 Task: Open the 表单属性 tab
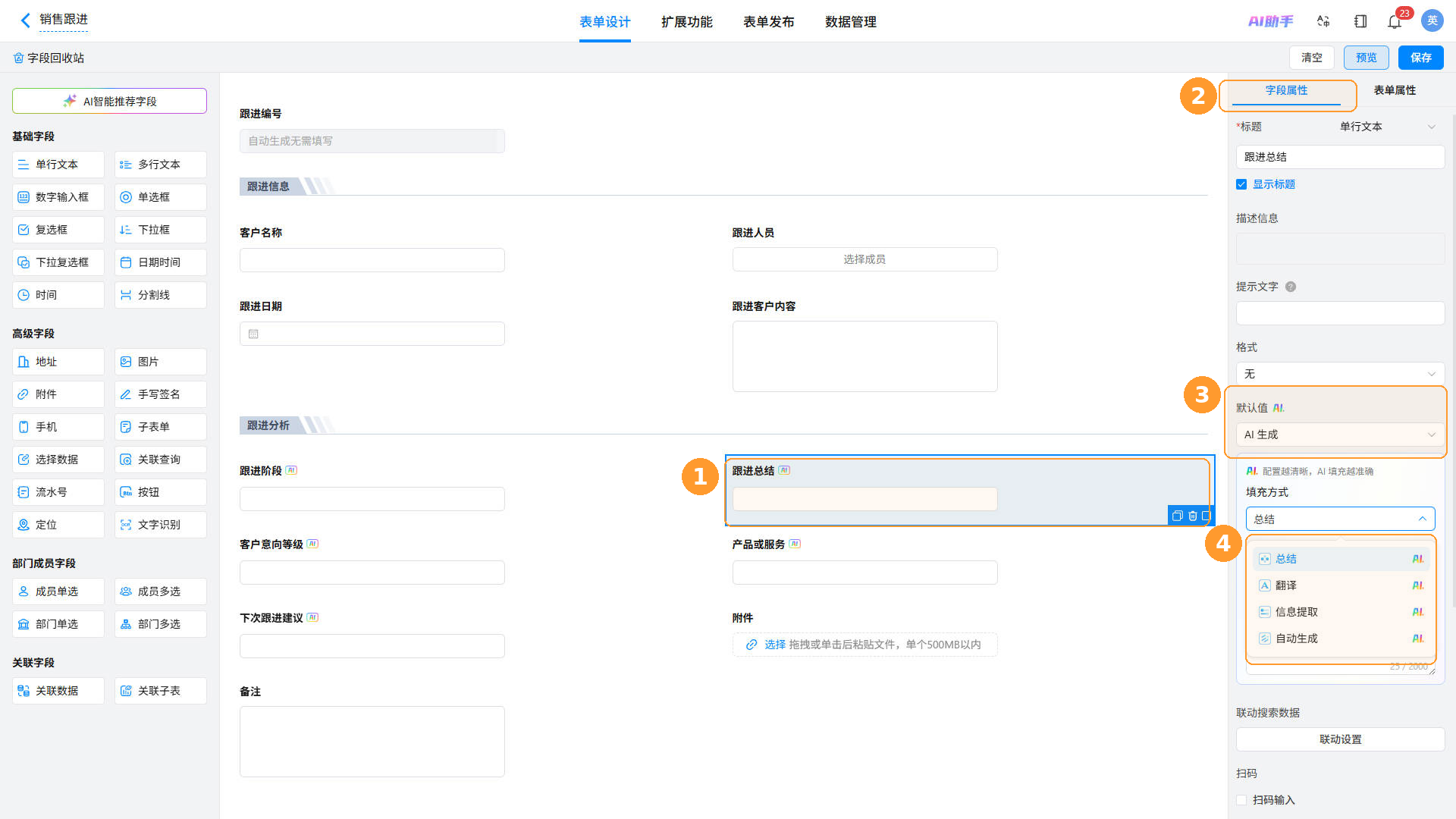click(x=1395, y=90)
